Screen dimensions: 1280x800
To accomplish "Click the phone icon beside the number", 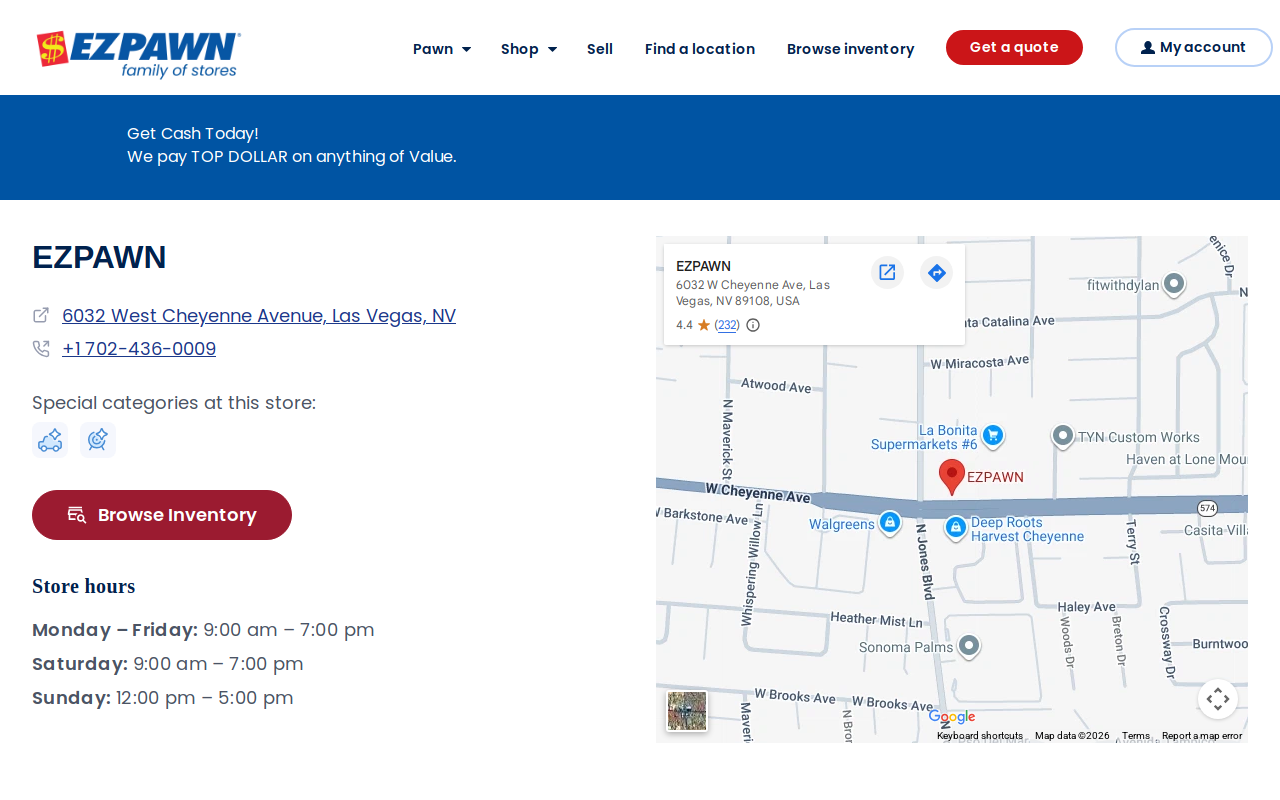I will click(x=41, y=349).
